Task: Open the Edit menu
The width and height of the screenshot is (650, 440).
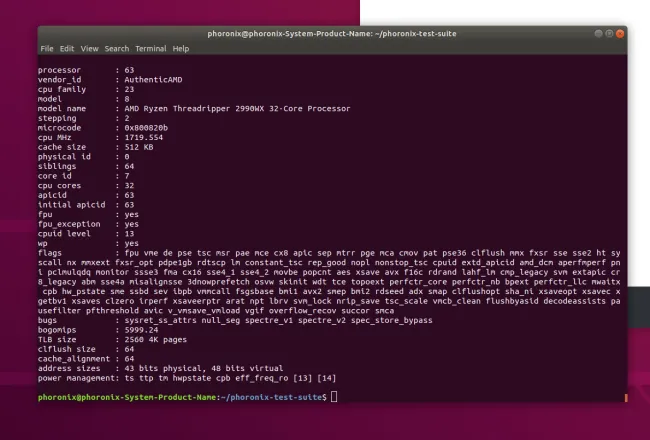Action: click(x=67, y=49)
